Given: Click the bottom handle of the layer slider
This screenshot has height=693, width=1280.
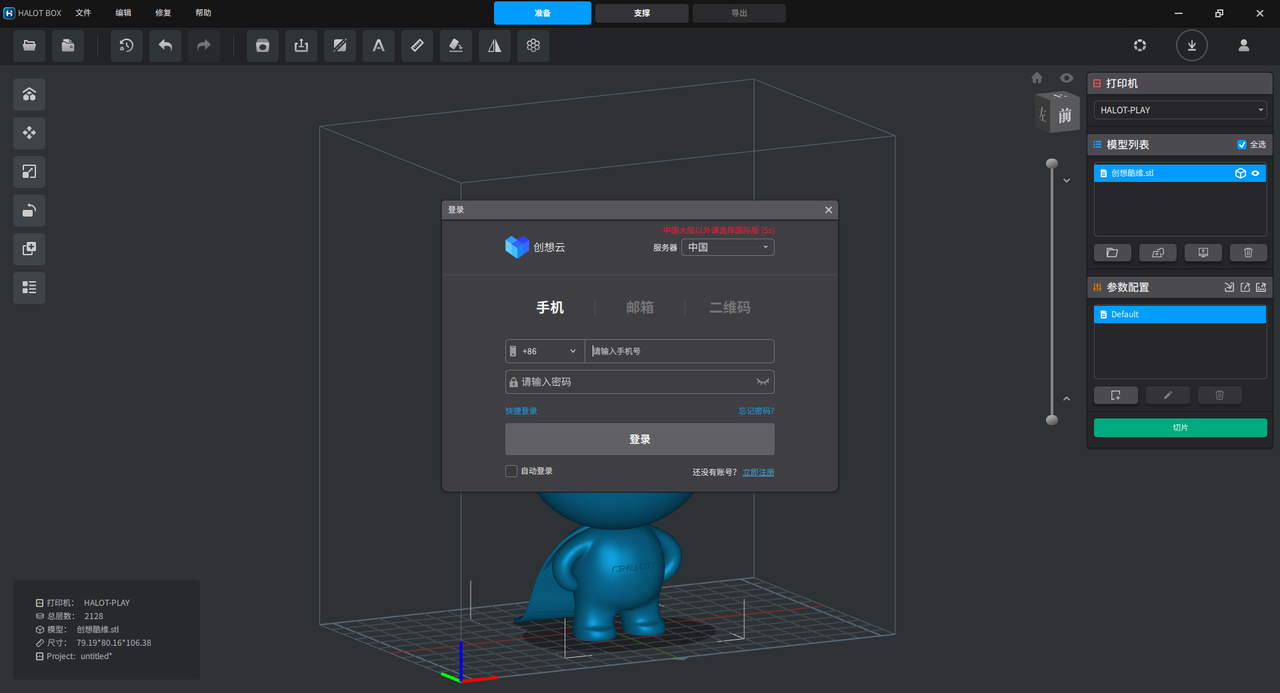Looking at the screenshot, I should coord(1051,420).
